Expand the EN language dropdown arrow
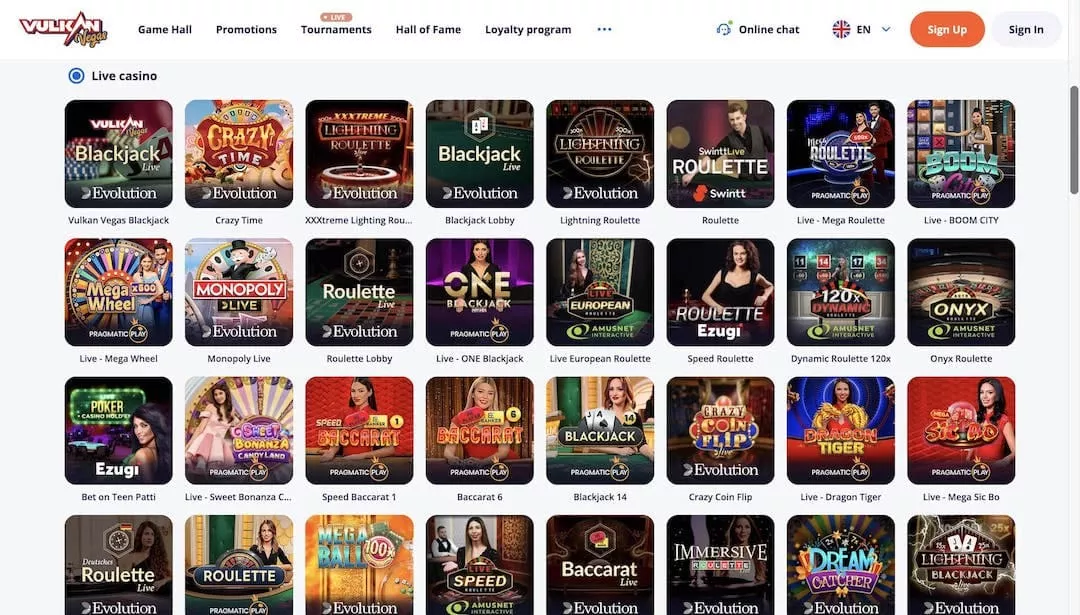Image resolution: width=1080 pixels, height=615 pixels. [x=886, y=30]
